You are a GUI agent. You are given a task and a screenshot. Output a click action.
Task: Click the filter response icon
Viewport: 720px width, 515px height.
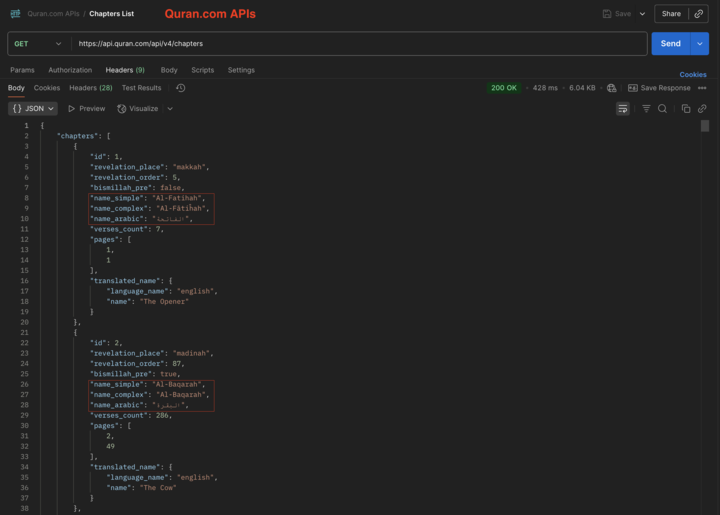point(646,108)
